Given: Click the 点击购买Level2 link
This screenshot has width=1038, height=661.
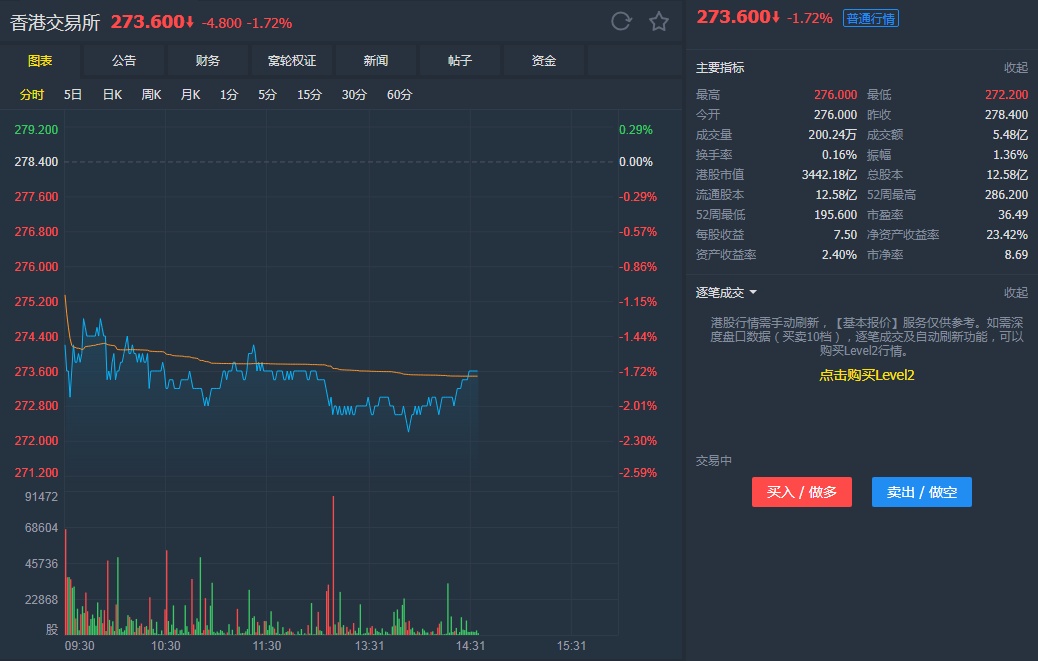Looking at the screenshot, I should click(x=867, y=375).
